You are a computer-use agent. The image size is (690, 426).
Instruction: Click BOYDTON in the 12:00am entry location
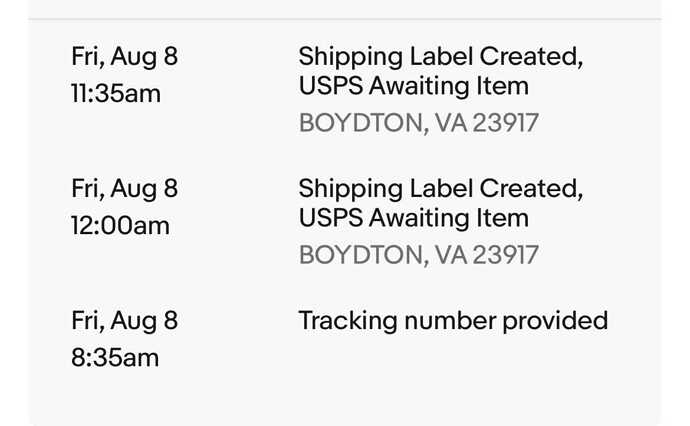360,255
